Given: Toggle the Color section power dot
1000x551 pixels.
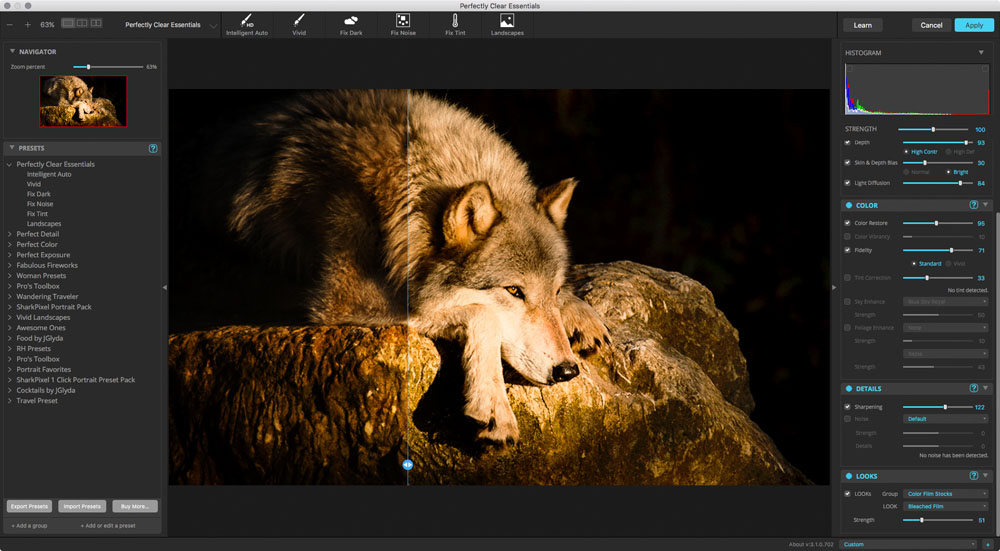Looking at the screenshot, I should point(849,205).
